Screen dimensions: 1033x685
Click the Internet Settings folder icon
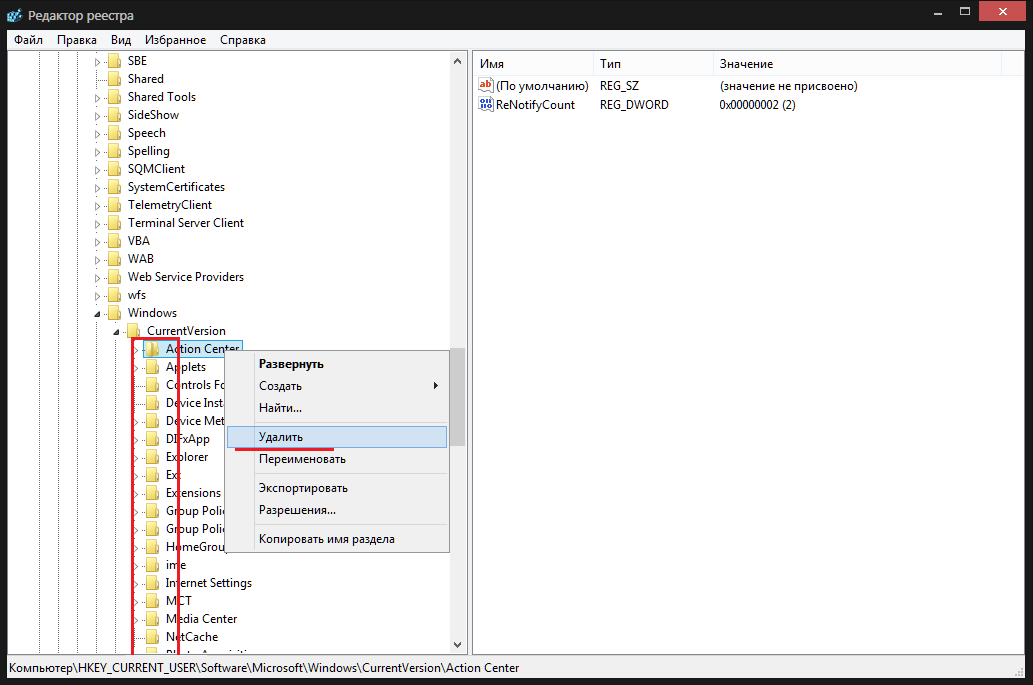coord(152,583)
